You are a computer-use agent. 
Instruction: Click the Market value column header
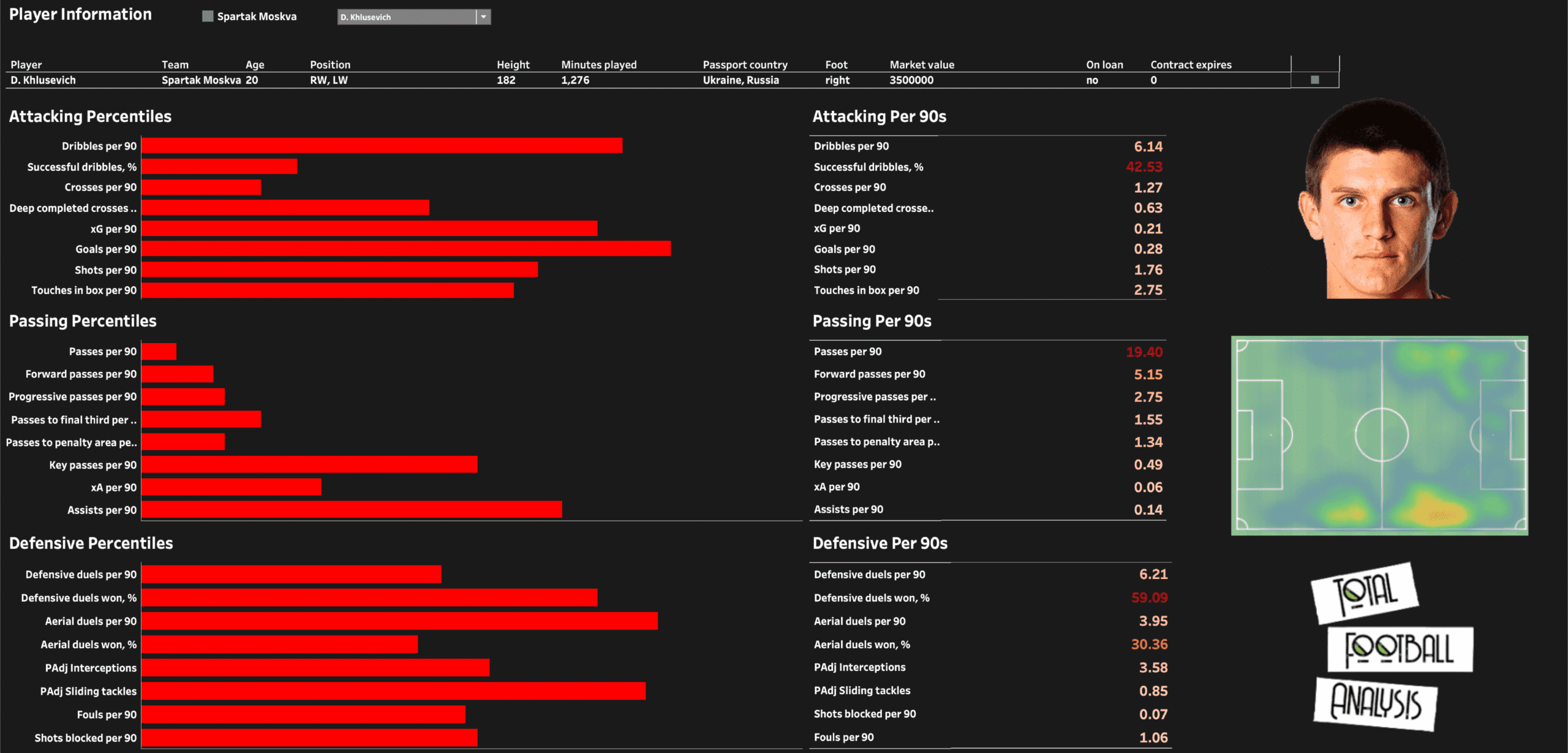(922, 65)
